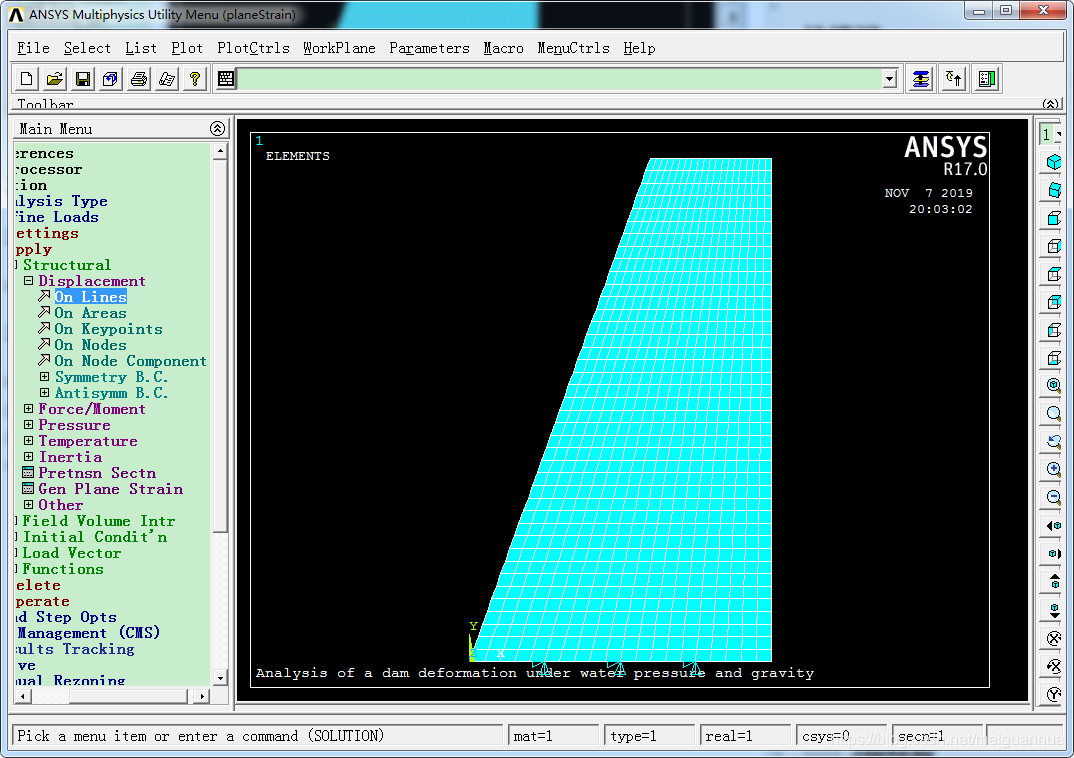The width and height of the screenshot is (1074, 758).
Task: Open a database file with the folder icon
Action: click(x=55, y=79)
